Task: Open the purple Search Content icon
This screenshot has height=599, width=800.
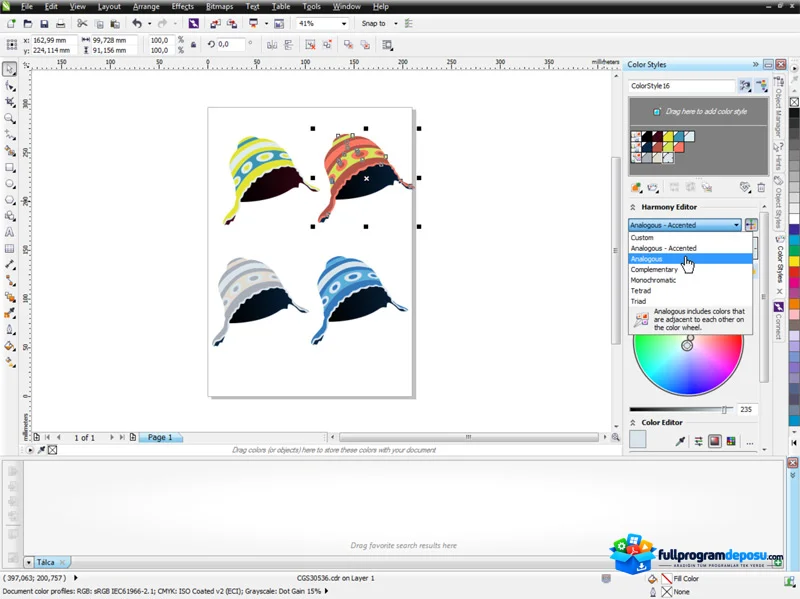Action: pos(193,23)
